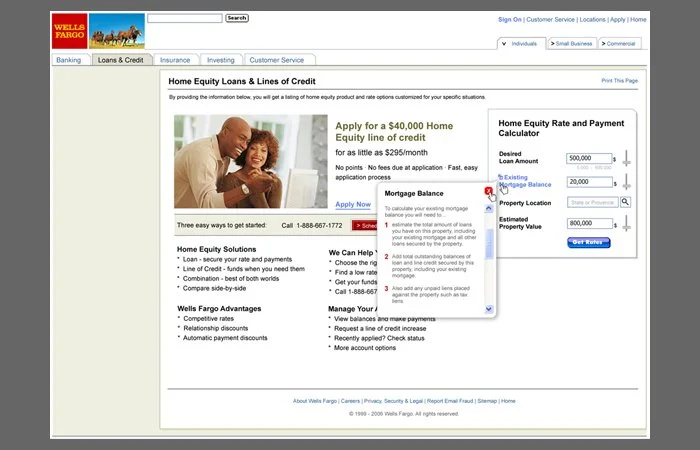Open the Locations link
This screenshot has width=700, height=450.
coord(592,20)
